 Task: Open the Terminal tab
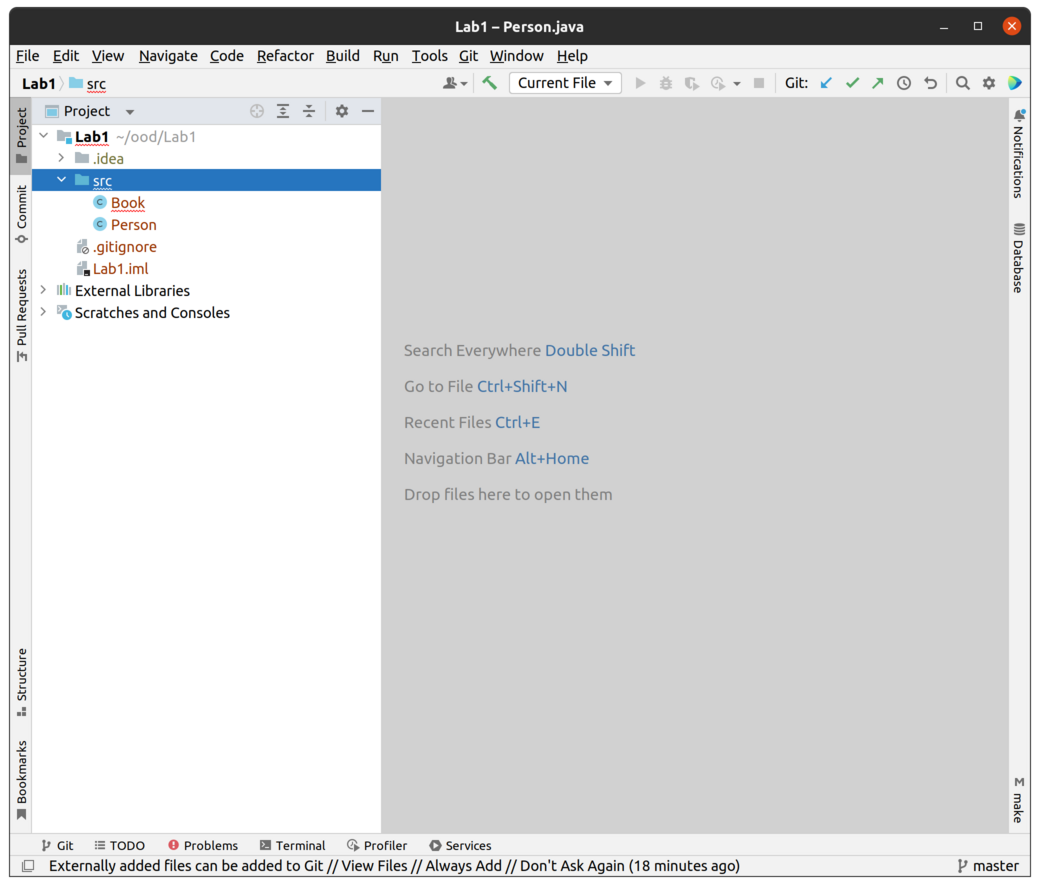[292, 845]
